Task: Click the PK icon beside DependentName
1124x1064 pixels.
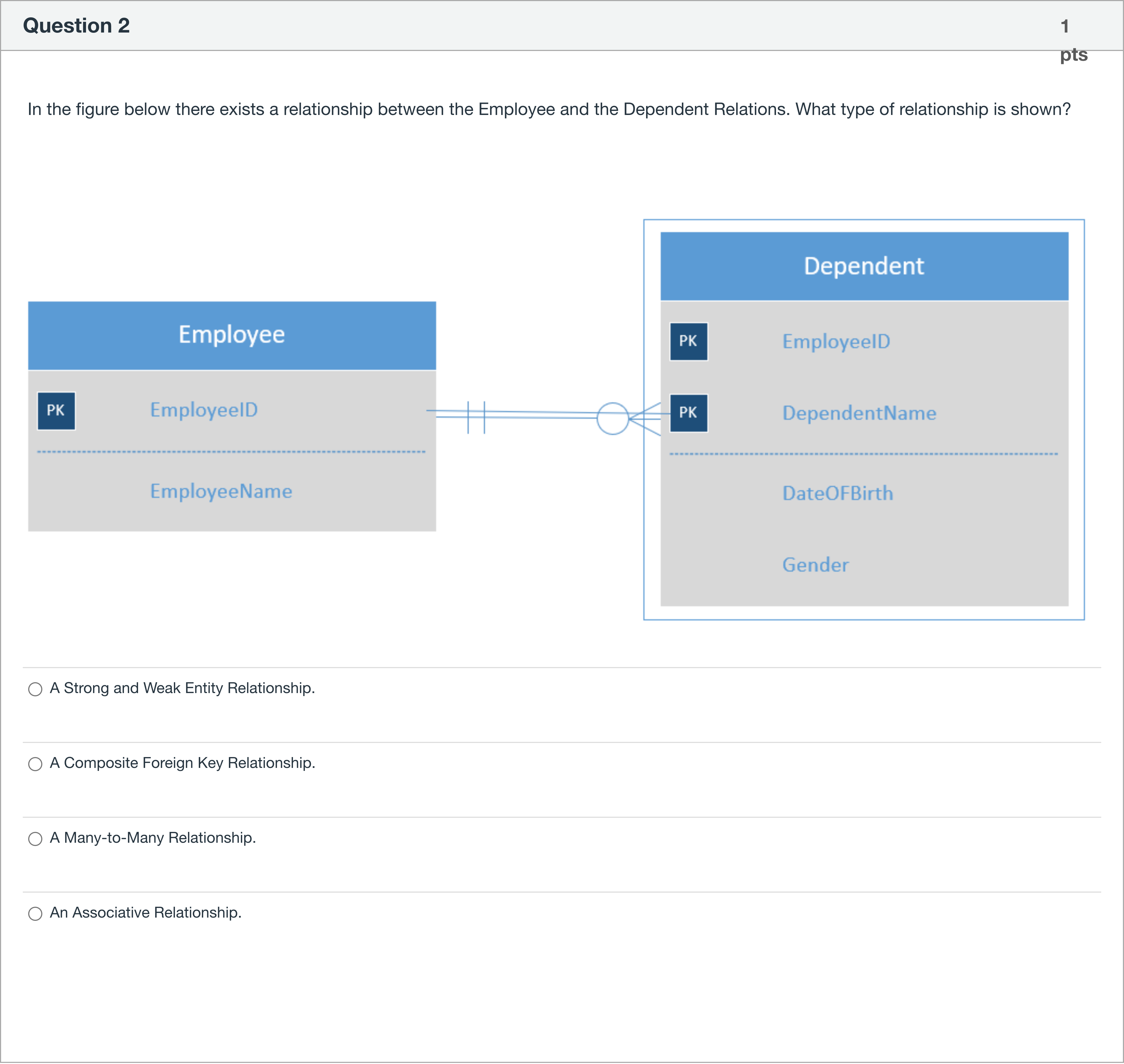Action: pyautogui.click(x=688, y=413)
